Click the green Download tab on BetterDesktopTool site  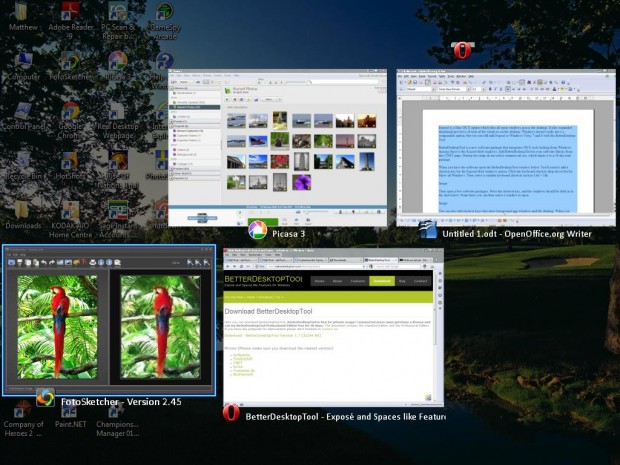click(382, 281)
